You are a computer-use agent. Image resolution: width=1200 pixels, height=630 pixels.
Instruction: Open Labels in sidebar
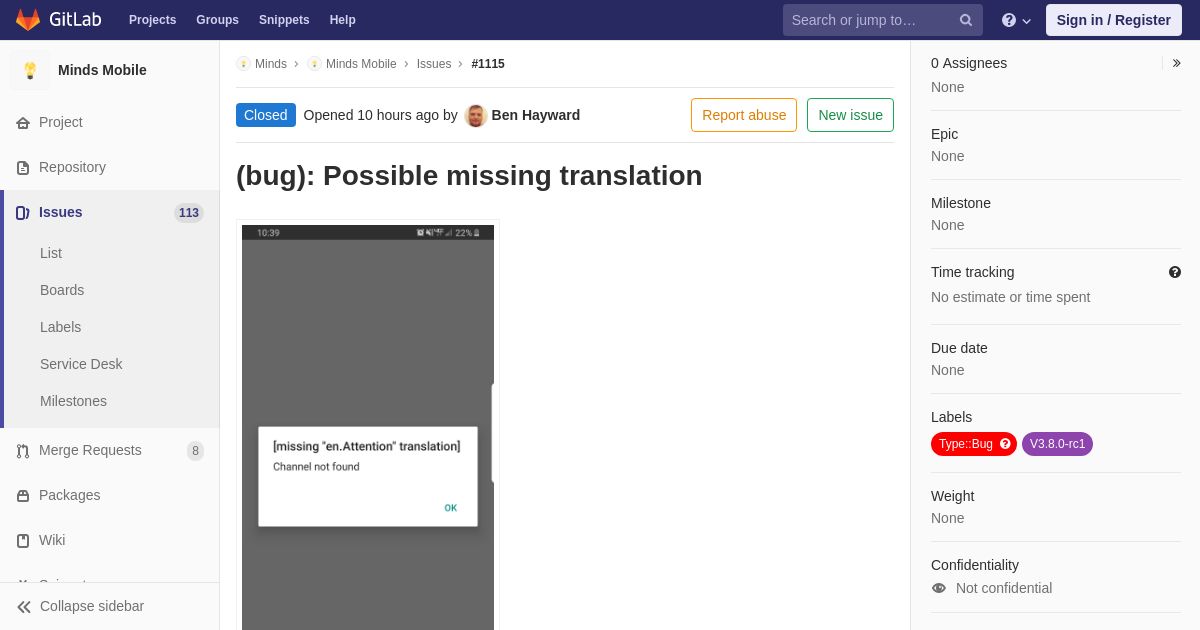point(61,327)
